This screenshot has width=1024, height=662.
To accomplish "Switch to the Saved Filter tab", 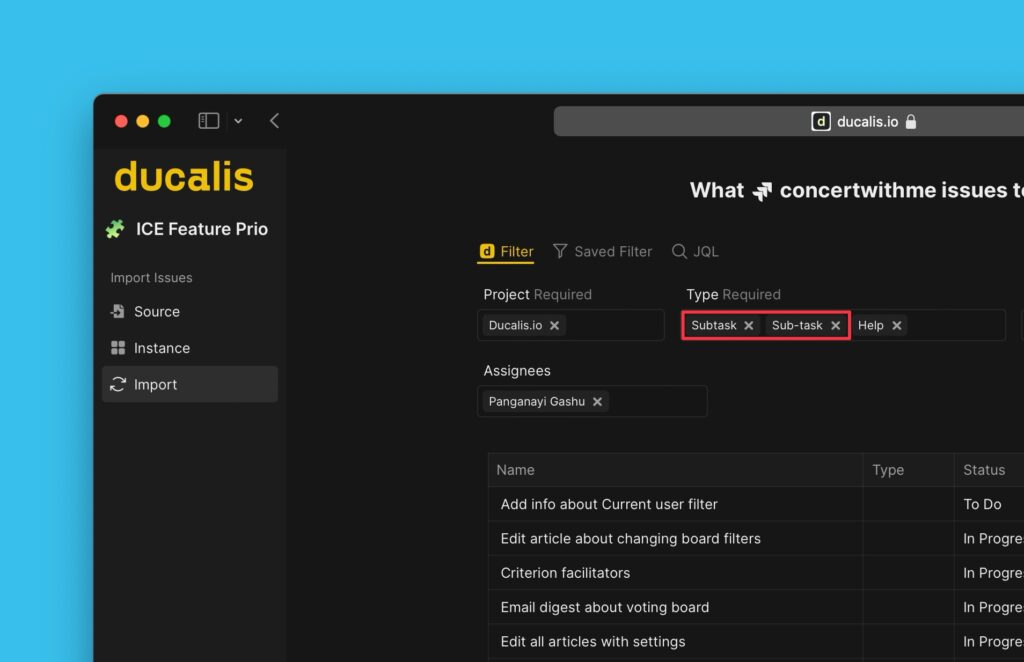I will point(613,251).
